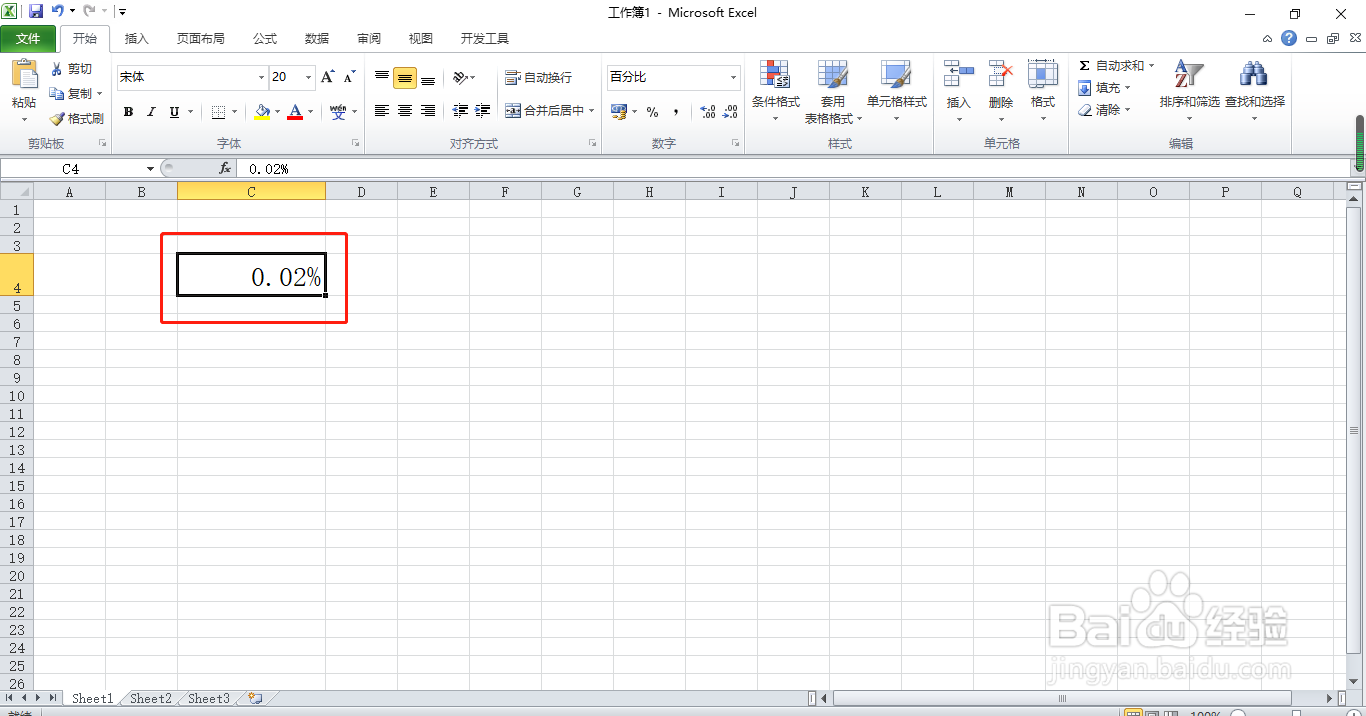This screenshot has height=716, width=1366.
Task: Click the Save icon in quick access toolbar
Action: point(36,12)
